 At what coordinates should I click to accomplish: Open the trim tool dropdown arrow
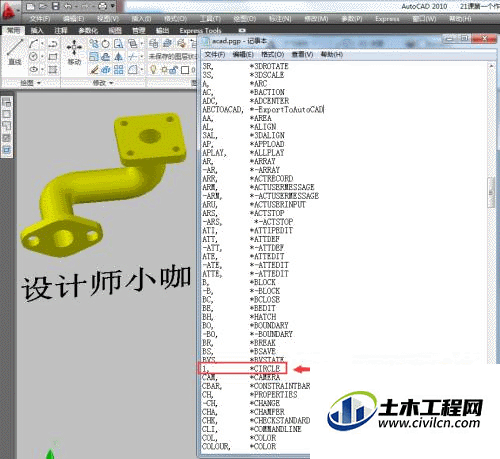[x=141, y=56]
